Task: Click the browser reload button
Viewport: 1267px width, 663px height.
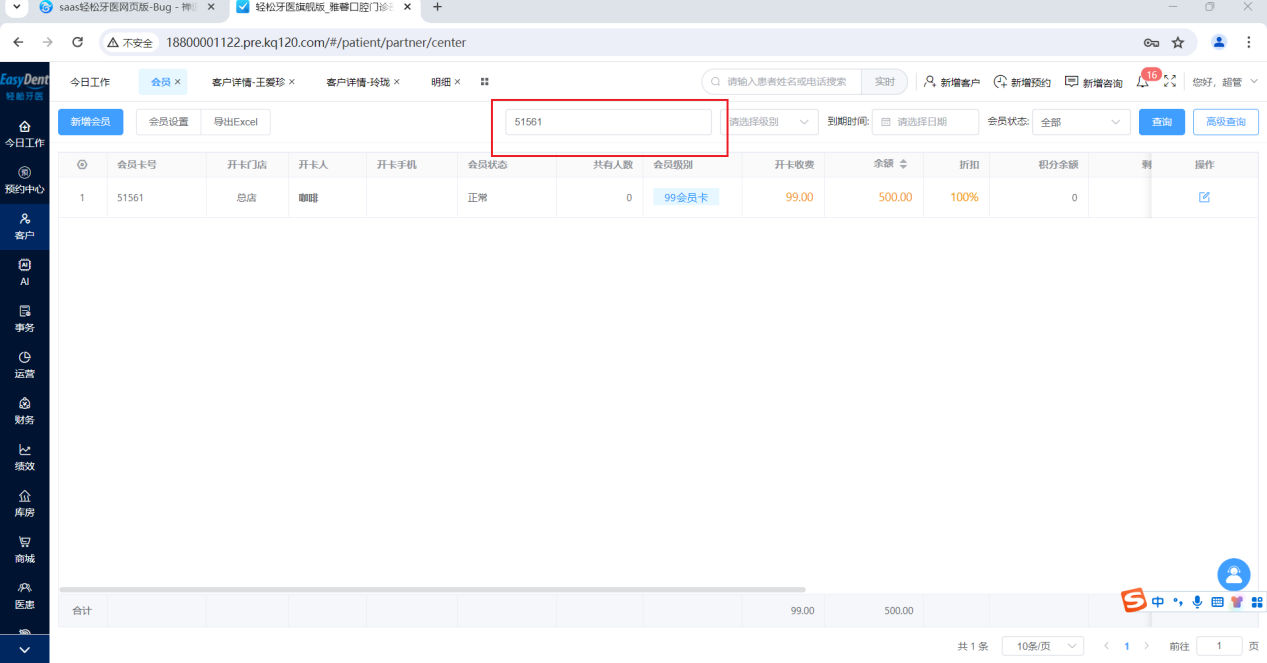Action: pyautogui.click(x=78, y=43)
